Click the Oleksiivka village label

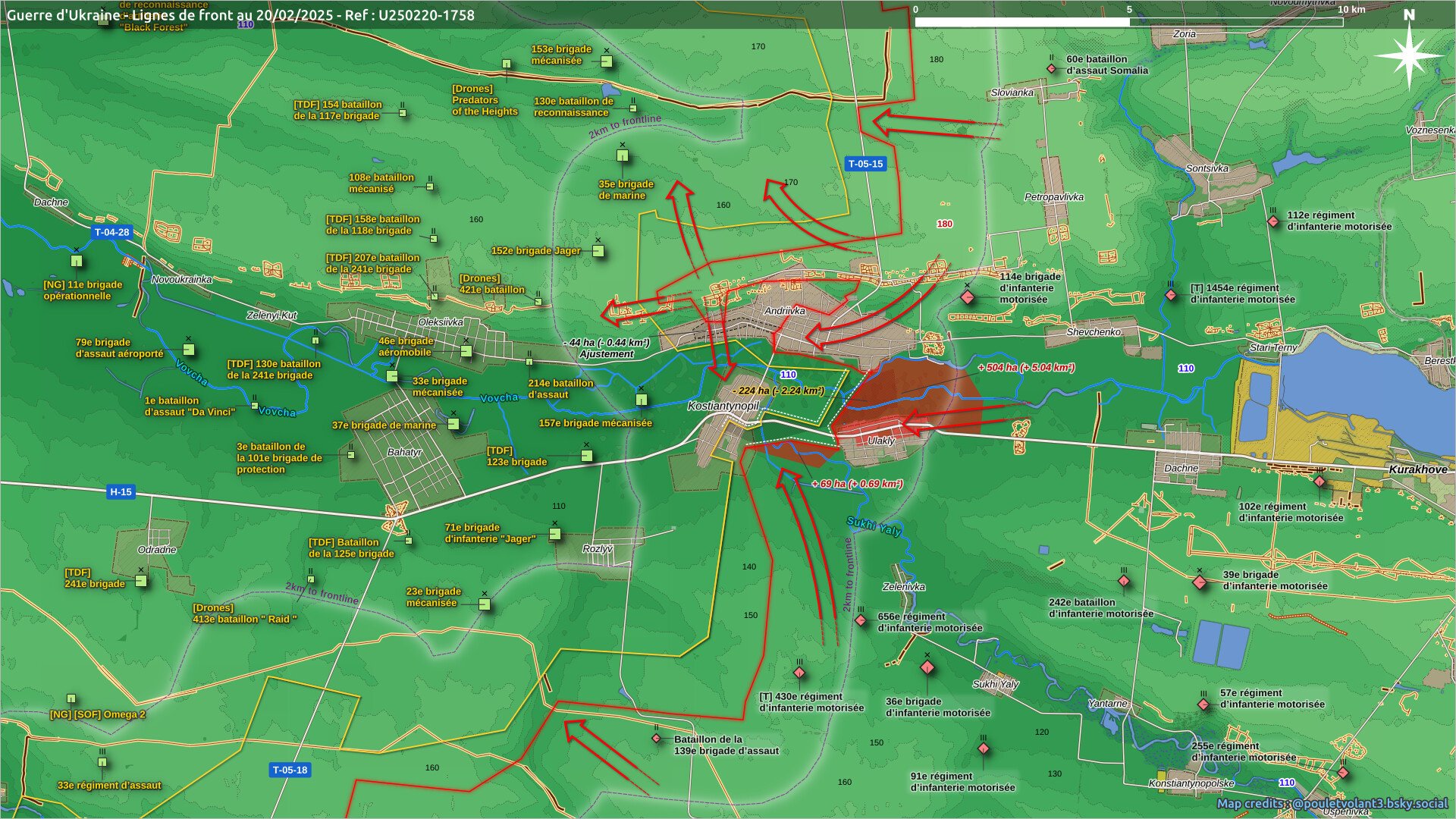(441, 322)
